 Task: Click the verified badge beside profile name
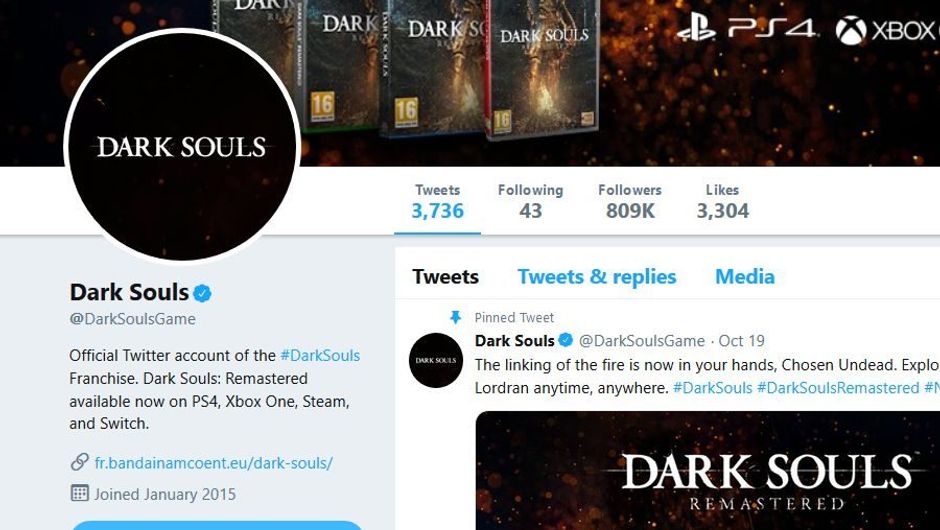[203, 293]
